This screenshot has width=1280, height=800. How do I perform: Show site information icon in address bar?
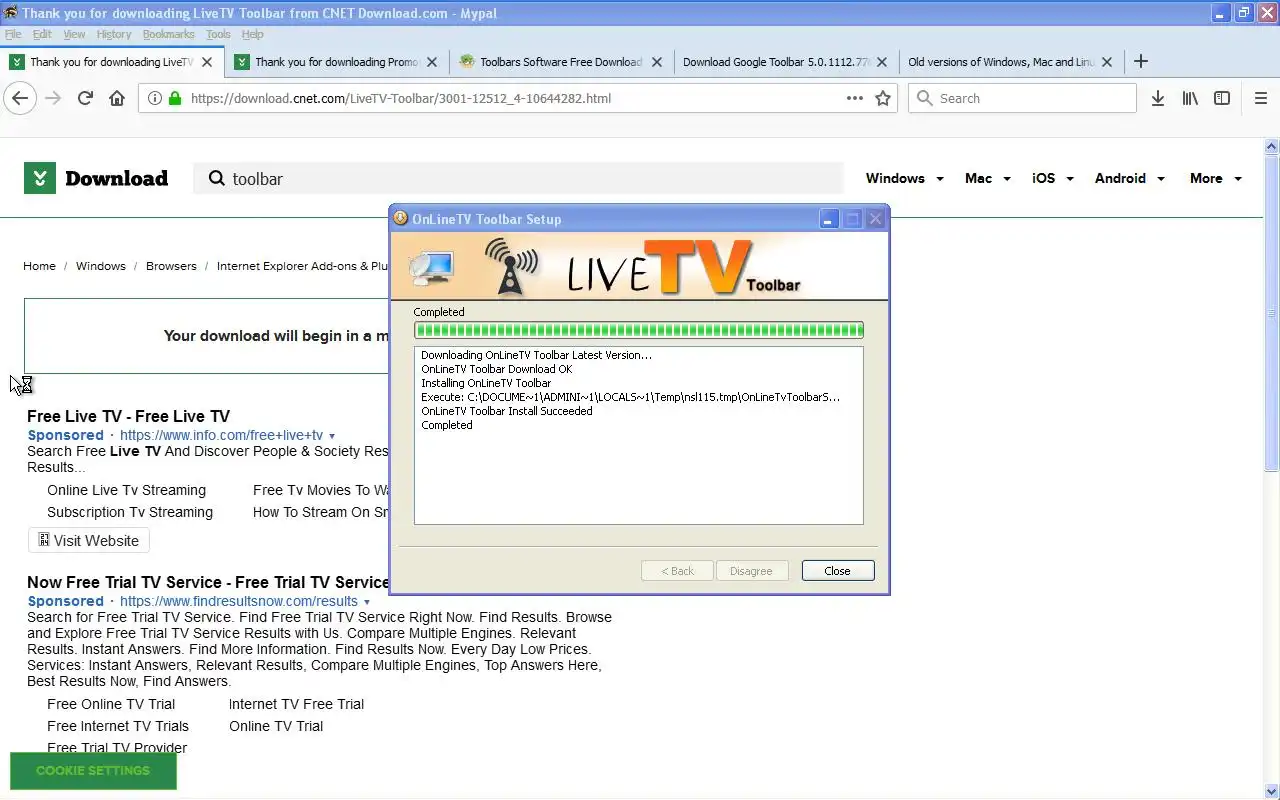(154, 98)
